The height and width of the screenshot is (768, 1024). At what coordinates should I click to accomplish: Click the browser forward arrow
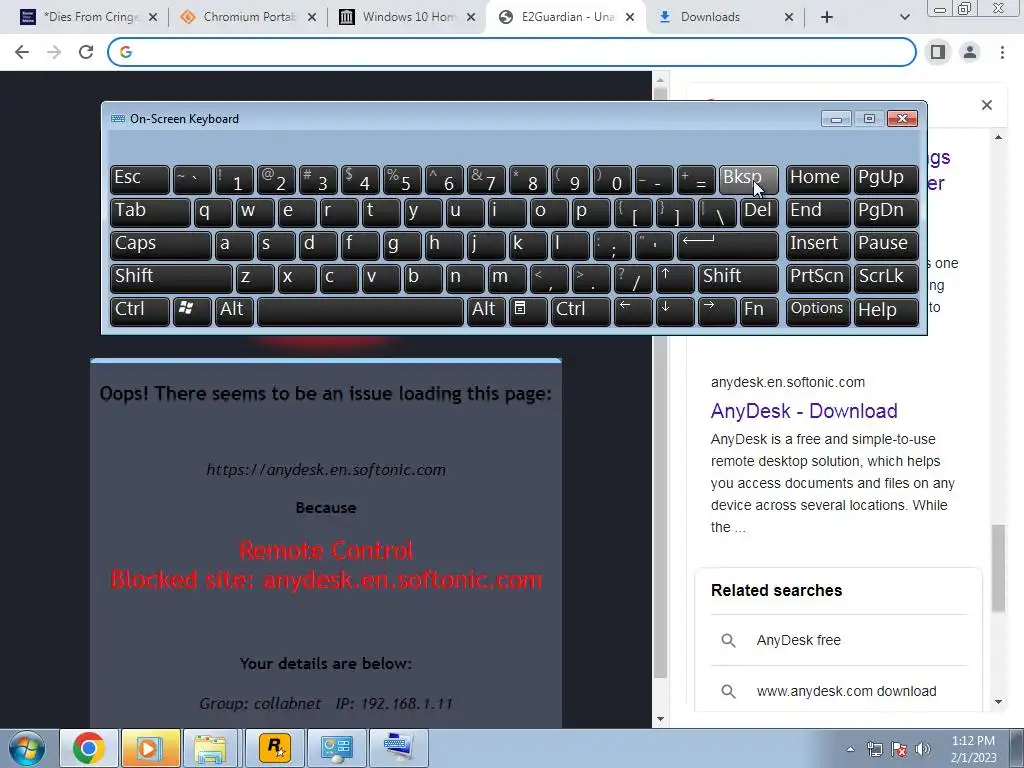coord(54,52)
